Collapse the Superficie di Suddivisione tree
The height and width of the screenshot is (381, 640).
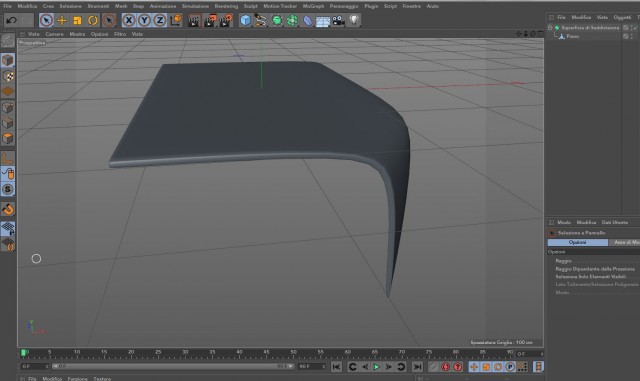tap(550, 27)
